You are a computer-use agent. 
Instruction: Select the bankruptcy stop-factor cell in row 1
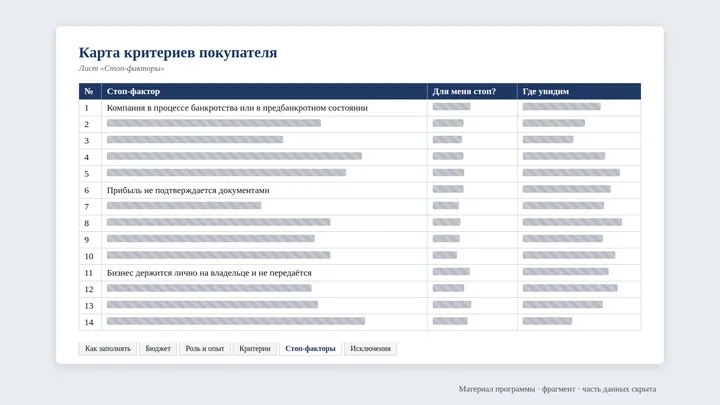pos(264,108)
